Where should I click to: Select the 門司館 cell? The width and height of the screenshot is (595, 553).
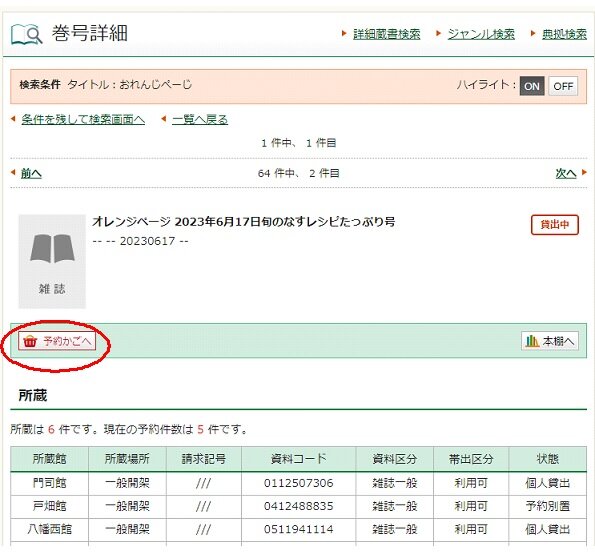coord(49,483)
